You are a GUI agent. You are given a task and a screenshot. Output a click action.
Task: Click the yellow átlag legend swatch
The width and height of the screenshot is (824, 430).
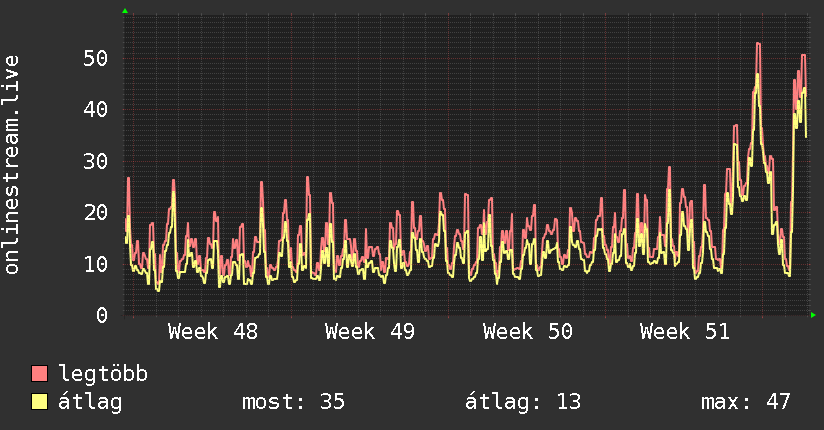[x=40, y=402]
